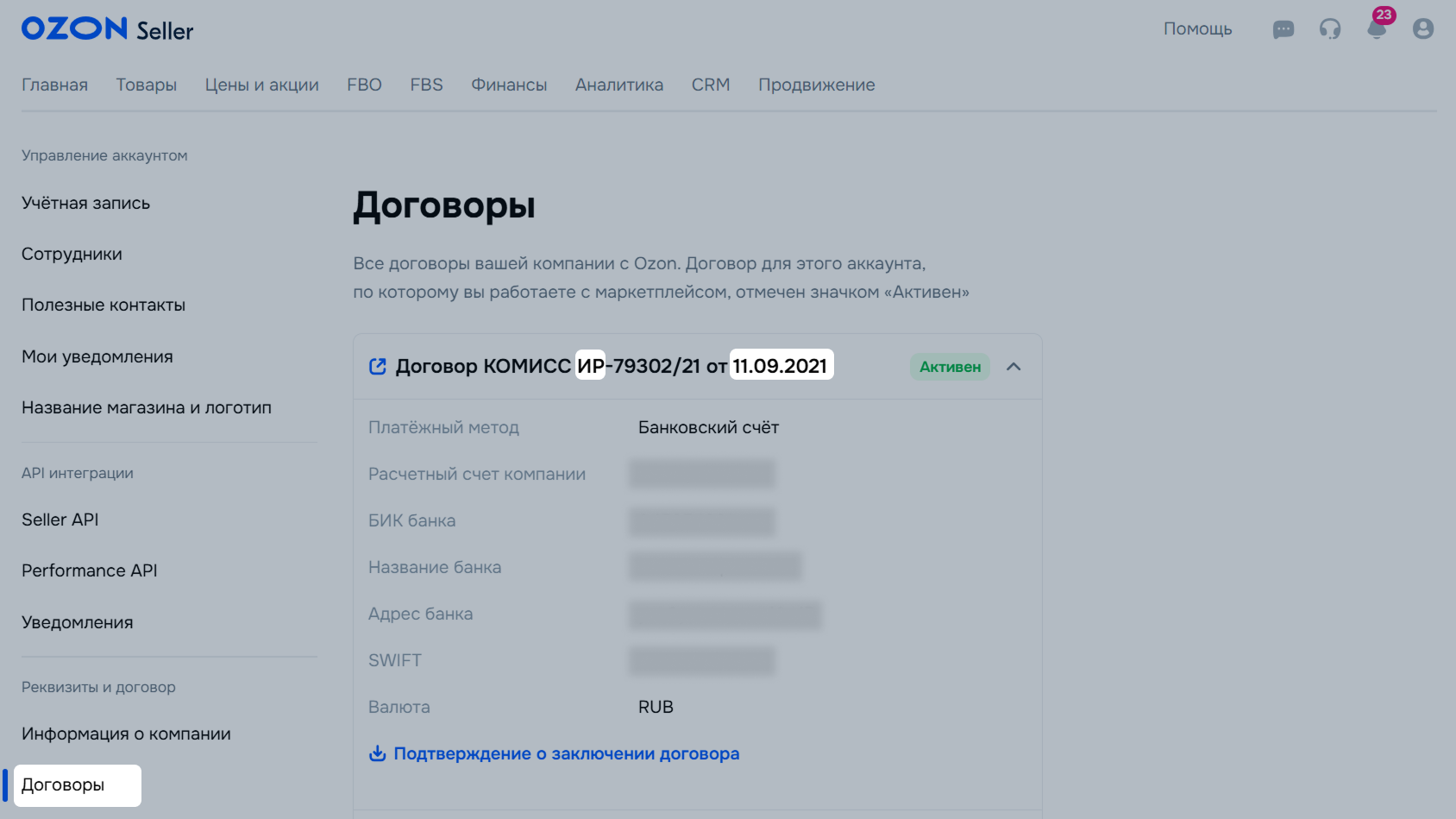
Task: Click the Активен status badge
Action: (x=950, y=367)
